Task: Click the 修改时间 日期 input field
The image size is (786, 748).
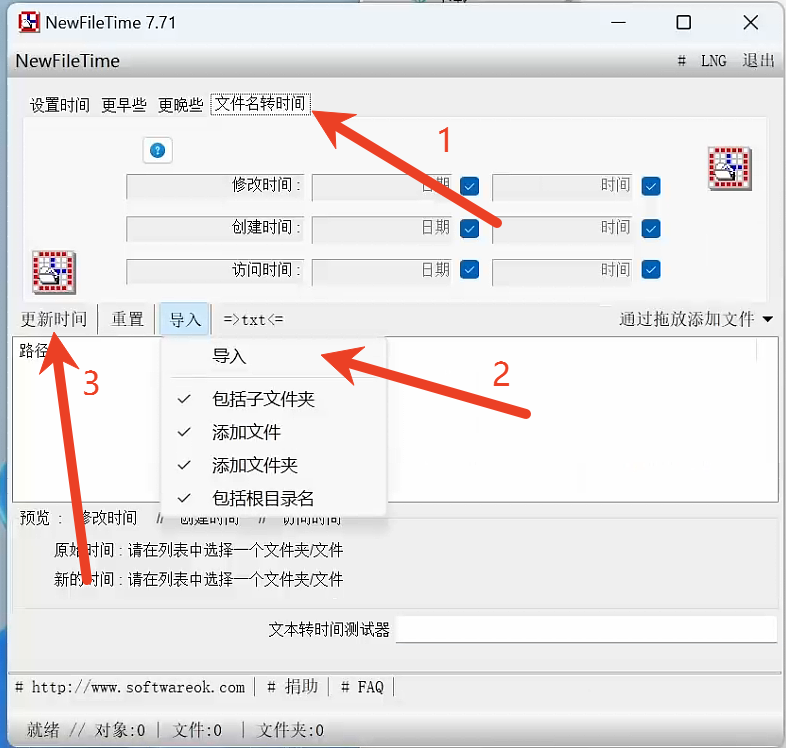Action: [x=382, y=187]
